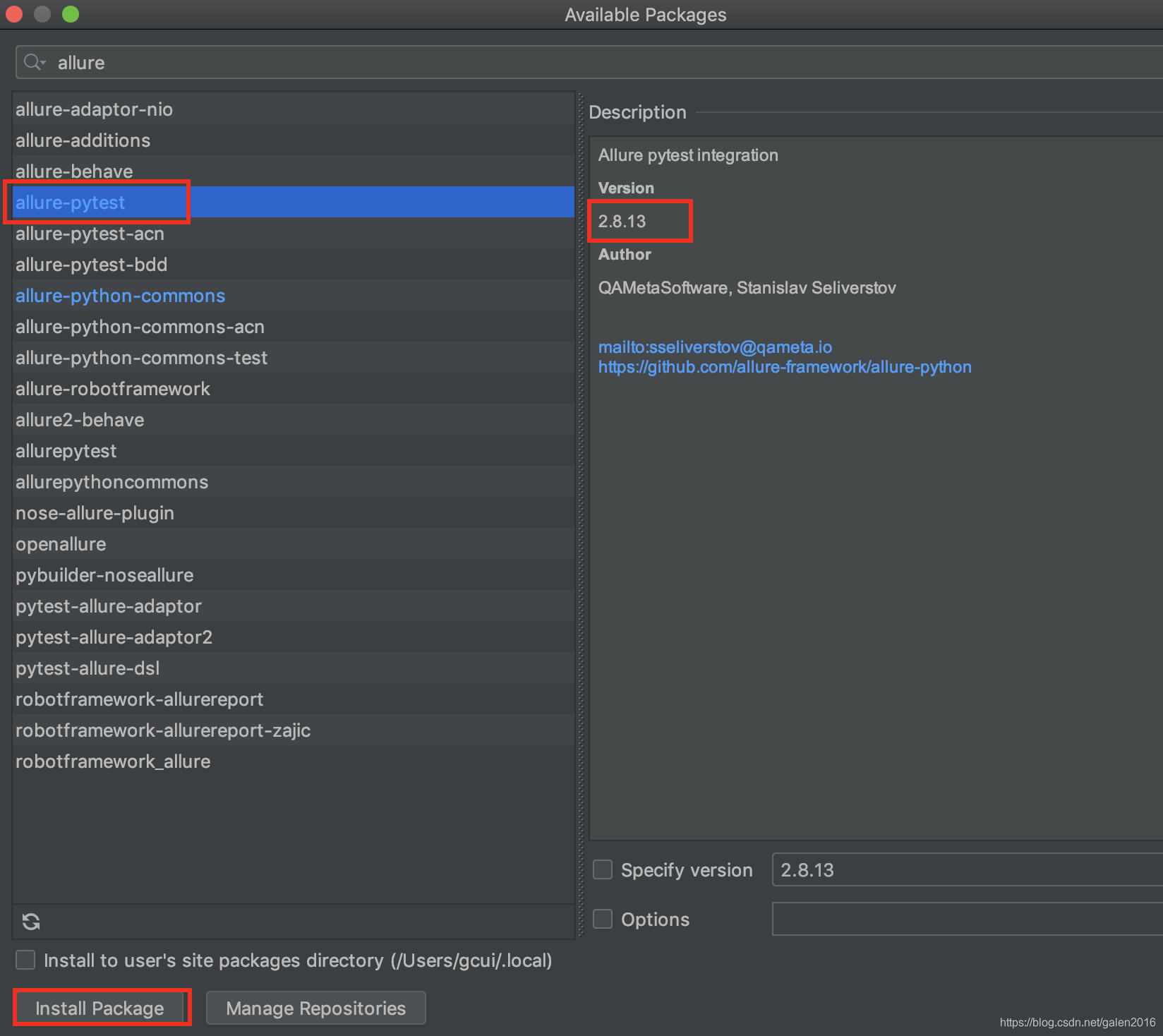The height and width of the screenshot is (1036, 1163).
Task: Select pytest-allure-adaptor2 package
Action: pos(294,637)
